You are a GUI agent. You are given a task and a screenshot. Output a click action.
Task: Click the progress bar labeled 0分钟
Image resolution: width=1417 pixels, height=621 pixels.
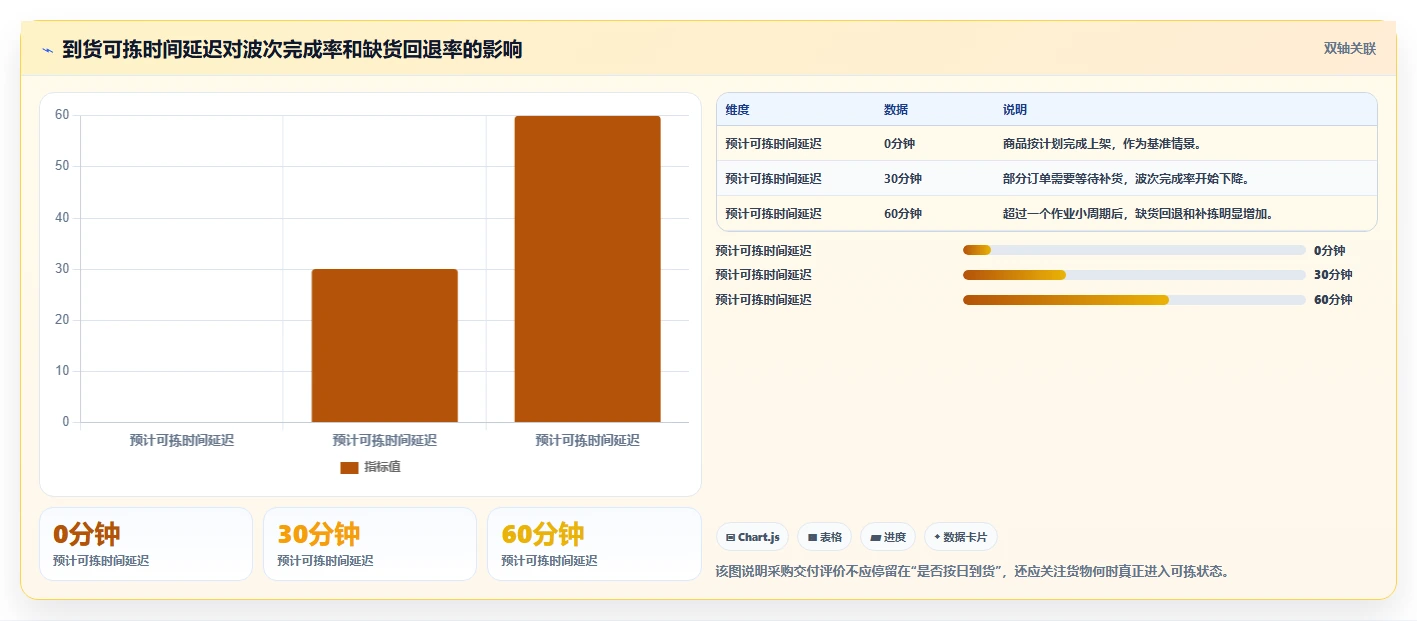click(1134, 250)
